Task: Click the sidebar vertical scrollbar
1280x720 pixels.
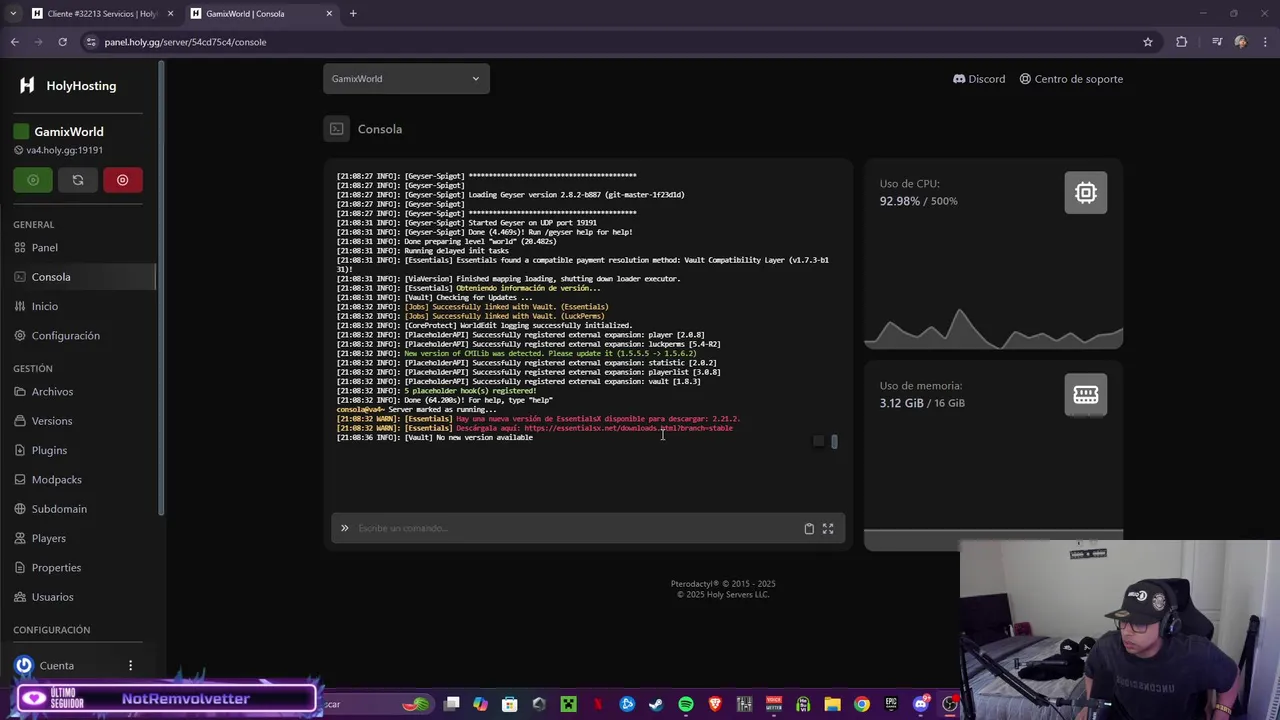Action: 161,290
